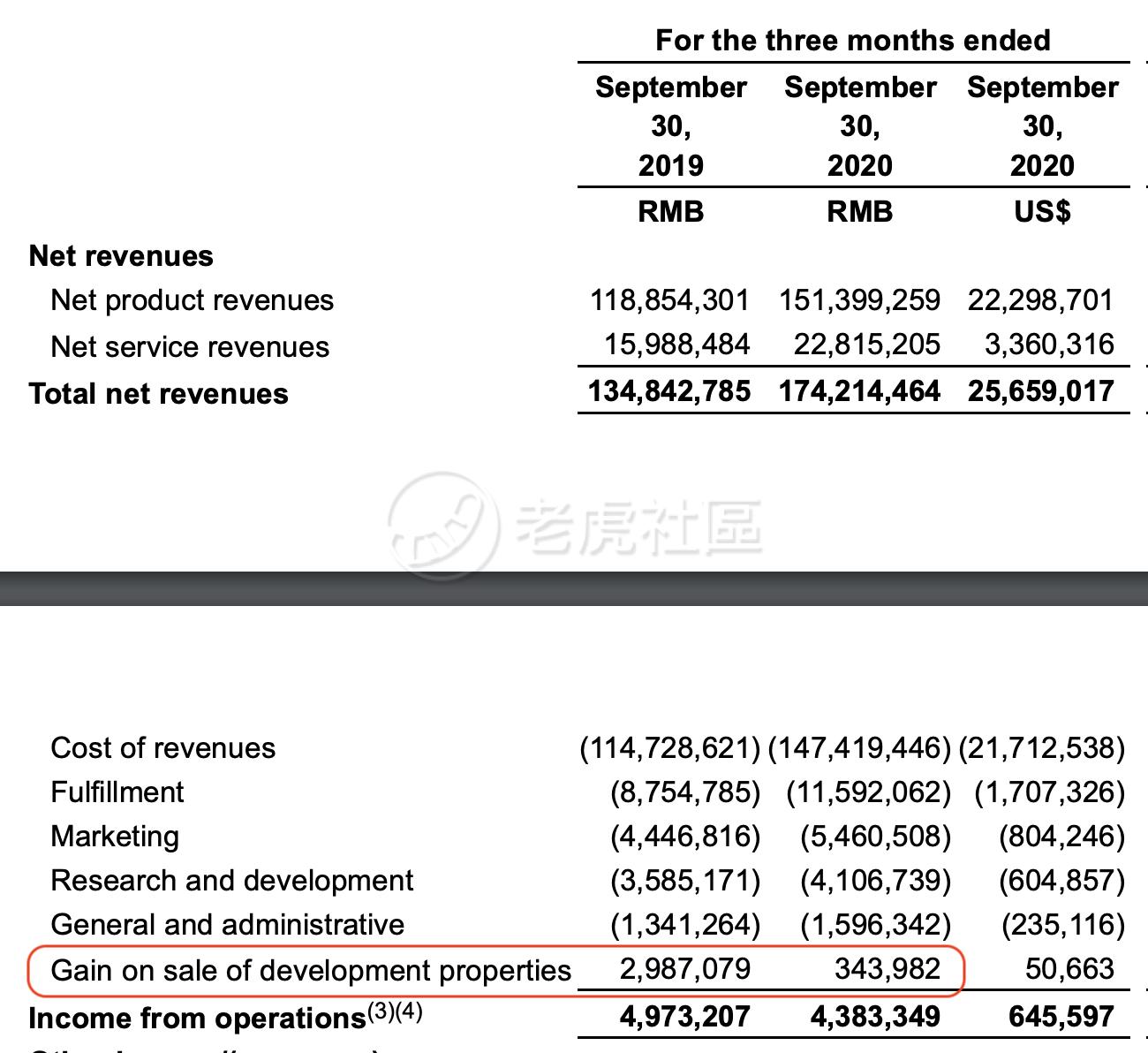Select income from operations value 4,383,349
This screenshot has width=1148, height=1053.
(x=875, y=1017)
